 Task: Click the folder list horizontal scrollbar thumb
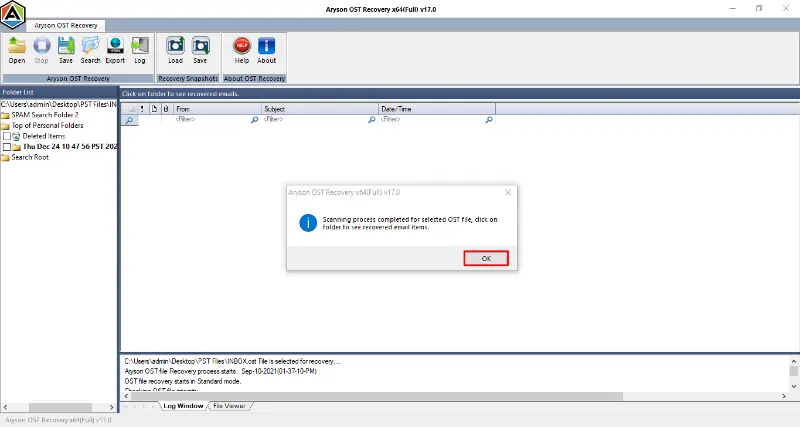click(x=60, y=407)
